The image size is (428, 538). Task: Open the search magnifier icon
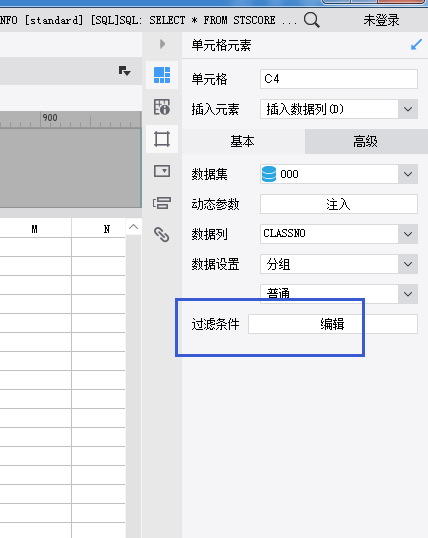tap(311, 20)
